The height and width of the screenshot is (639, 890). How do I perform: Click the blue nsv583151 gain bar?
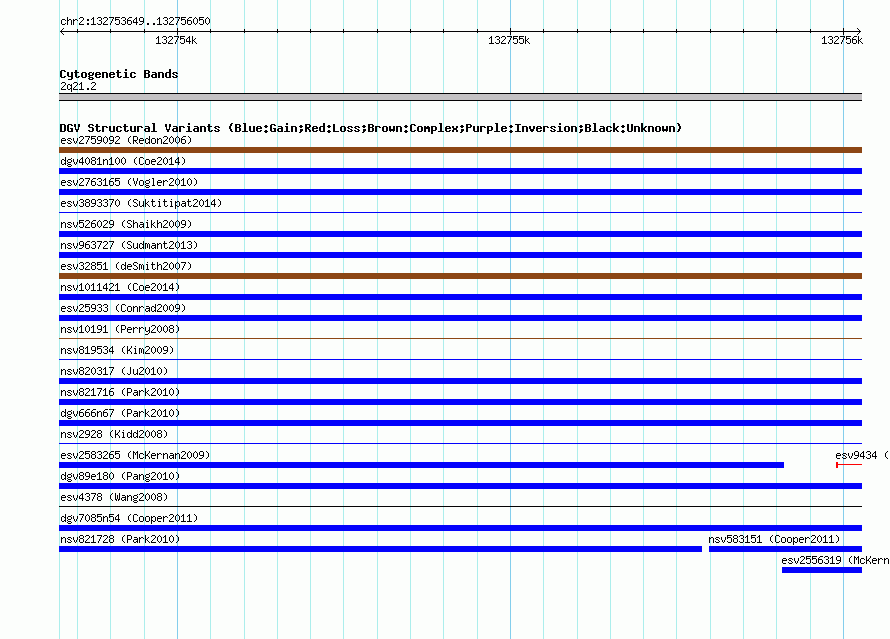click(x=786, y=549)
